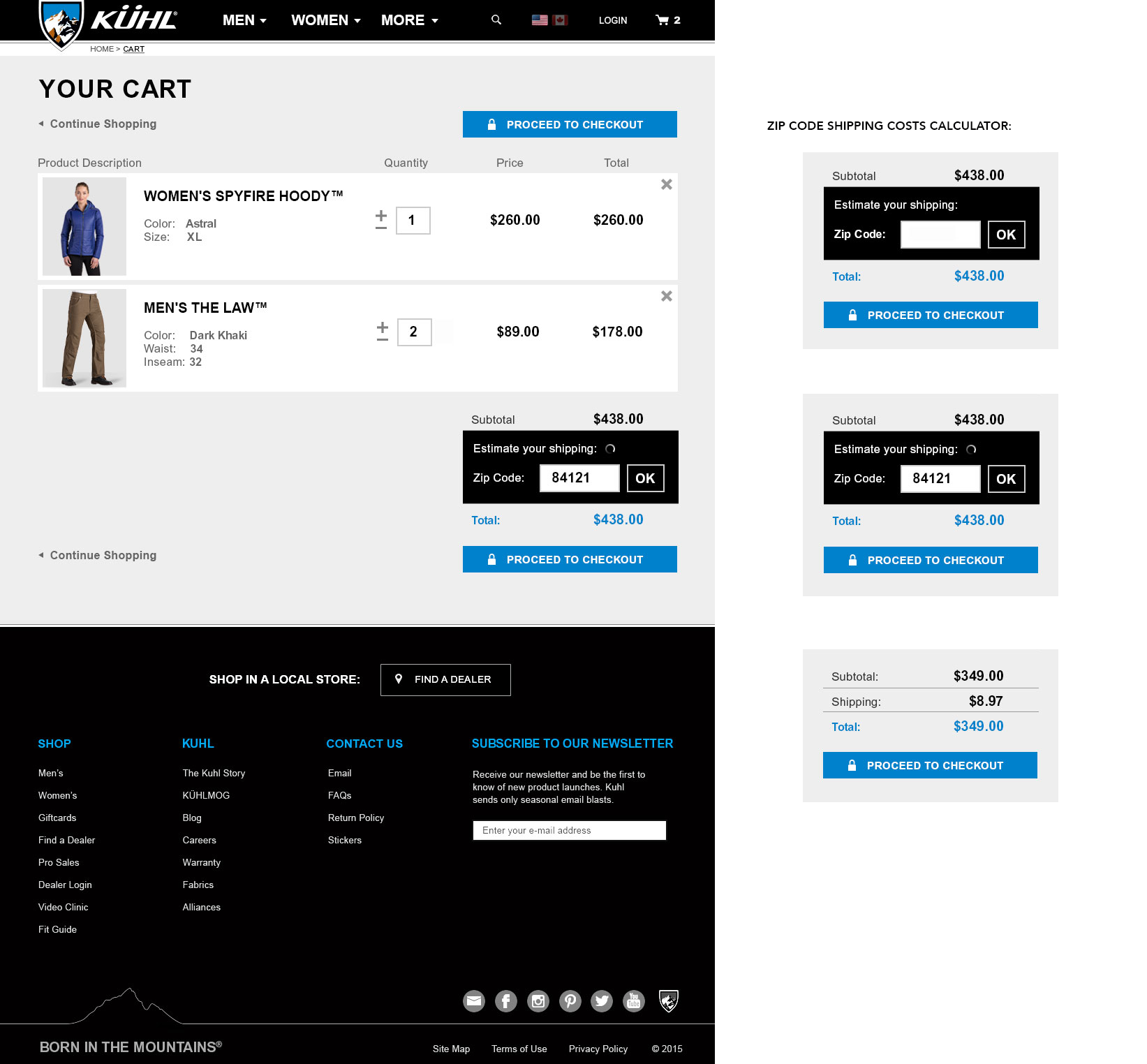Click checkout in $349.00 subtotal panel

point(930,765)
